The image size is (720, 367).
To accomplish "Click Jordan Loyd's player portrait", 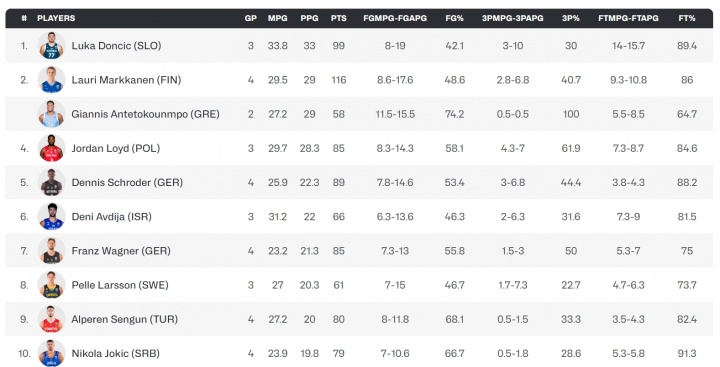I will [51, 148].
